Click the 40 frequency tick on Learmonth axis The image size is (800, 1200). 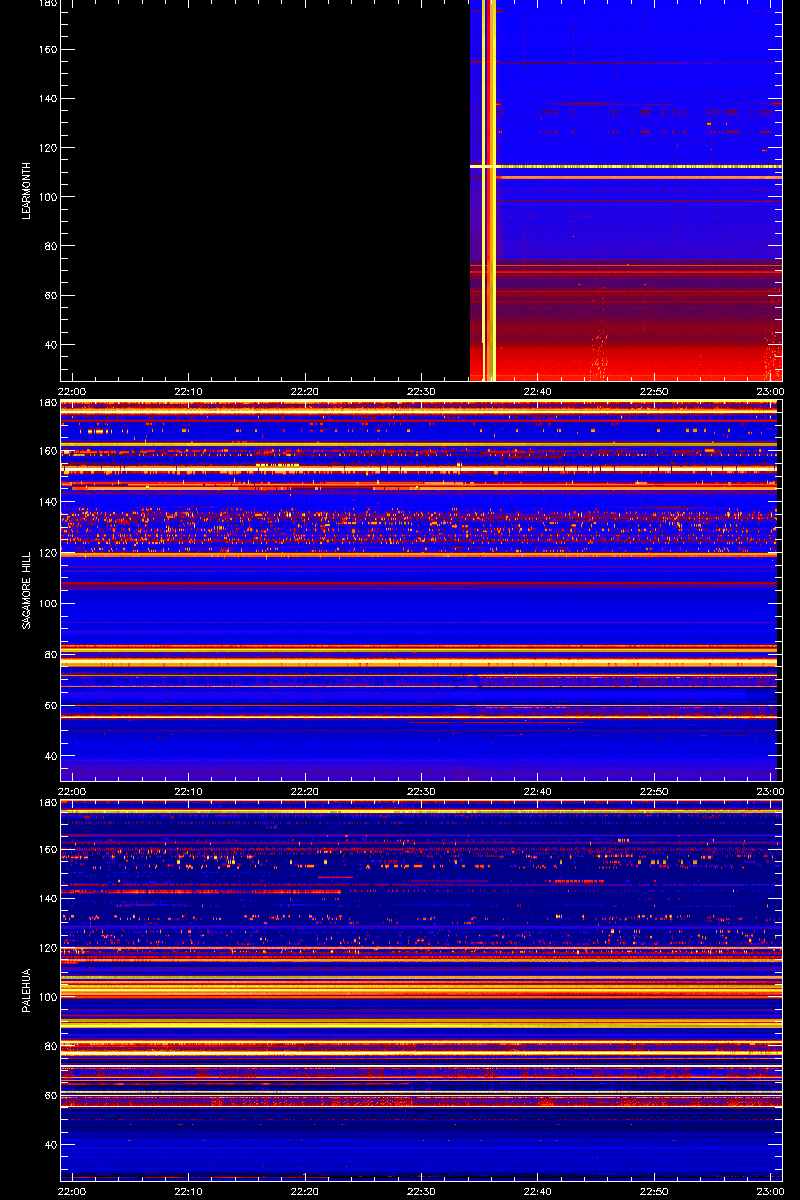[x=49, y=345]
